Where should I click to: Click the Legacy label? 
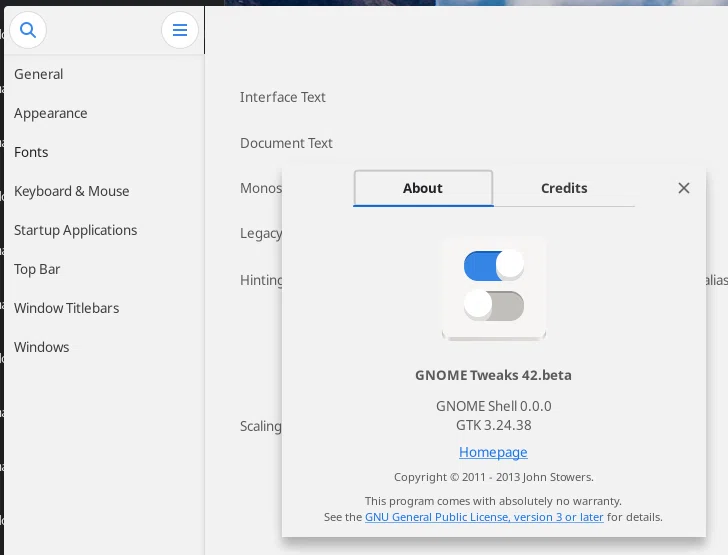point(261,234)
